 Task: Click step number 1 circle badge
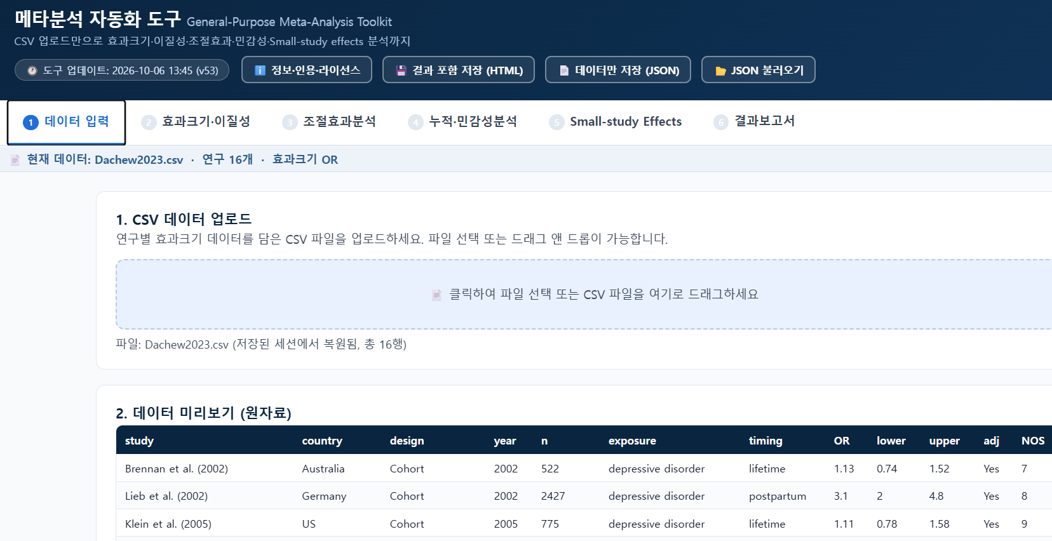(30, 122)
